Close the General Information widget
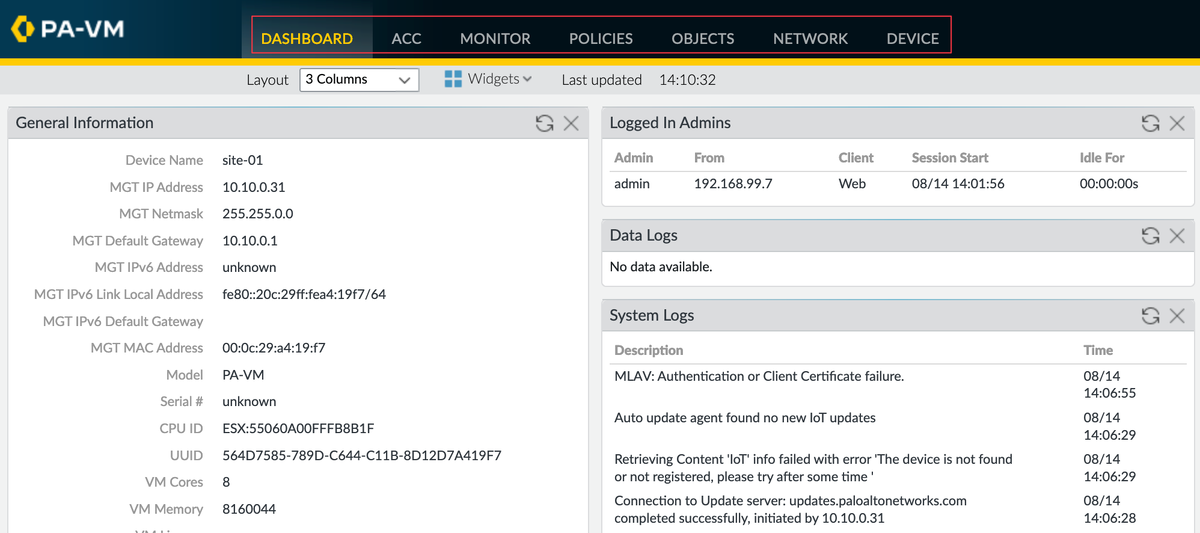 coord(571,123)
